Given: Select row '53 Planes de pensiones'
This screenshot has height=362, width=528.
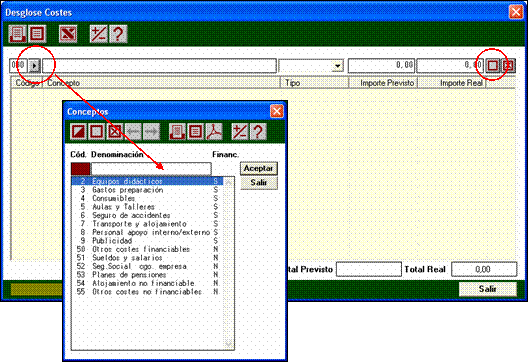Looking at the screenshot, I should tap(147, 275).
